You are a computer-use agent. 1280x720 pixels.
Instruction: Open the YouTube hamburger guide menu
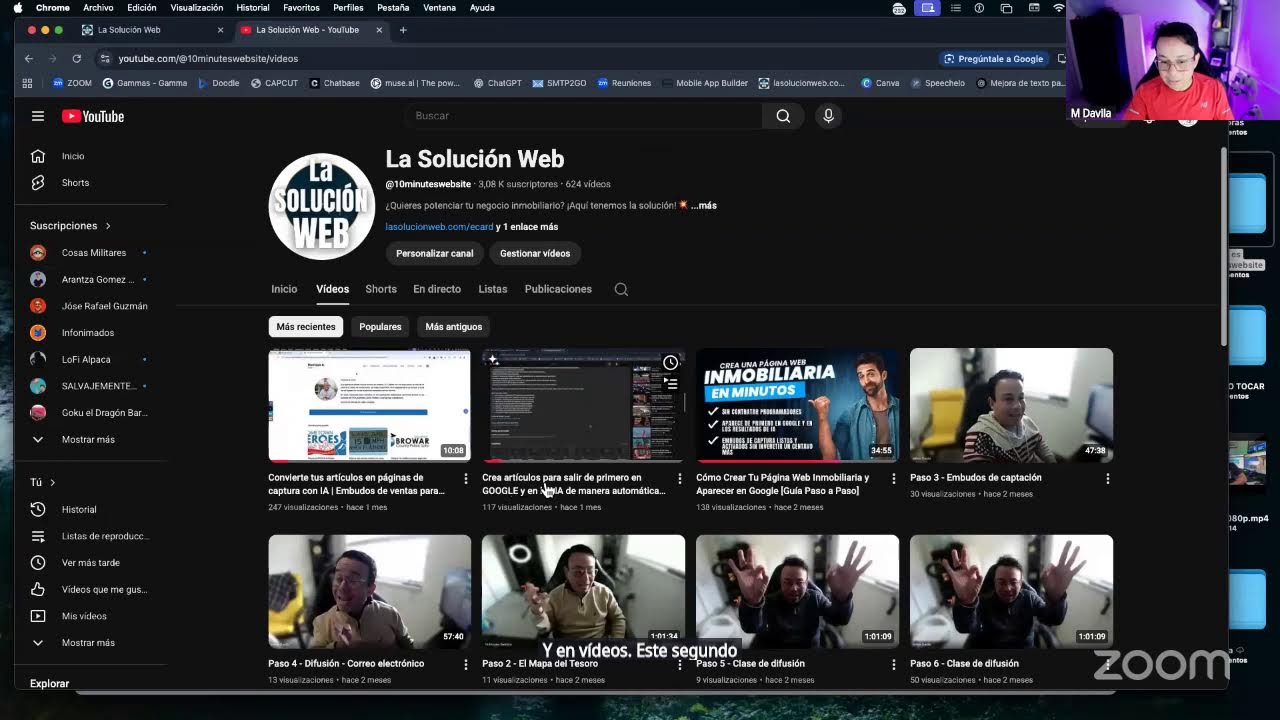click(38, 116)
